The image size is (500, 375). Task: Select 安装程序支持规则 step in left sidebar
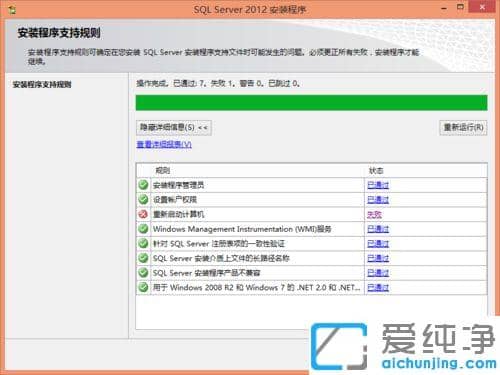[42, 84]
